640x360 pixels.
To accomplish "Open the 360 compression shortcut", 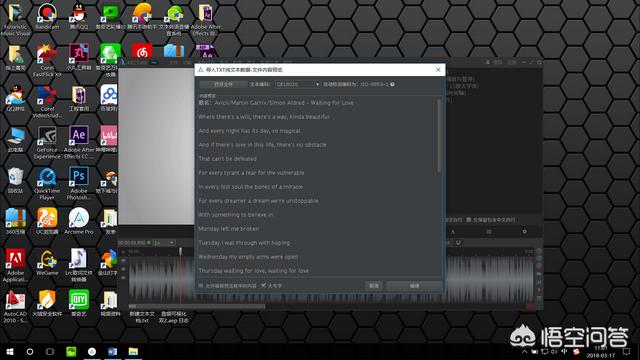I will 16,221.
